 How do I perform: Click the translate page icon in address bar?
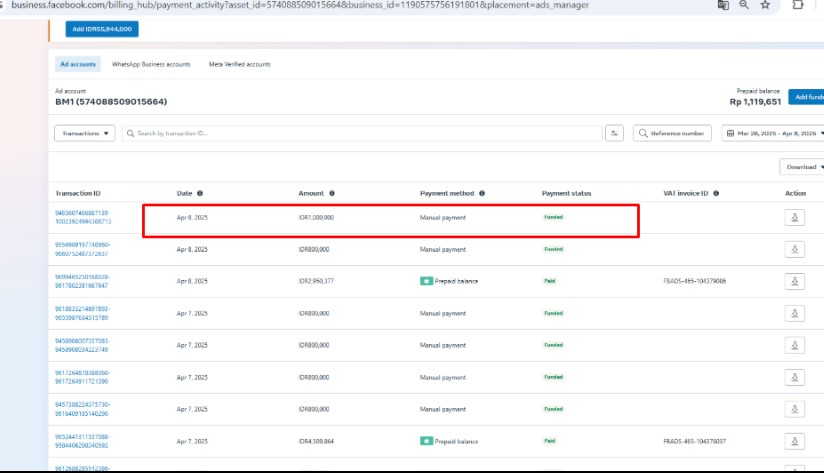723,5
